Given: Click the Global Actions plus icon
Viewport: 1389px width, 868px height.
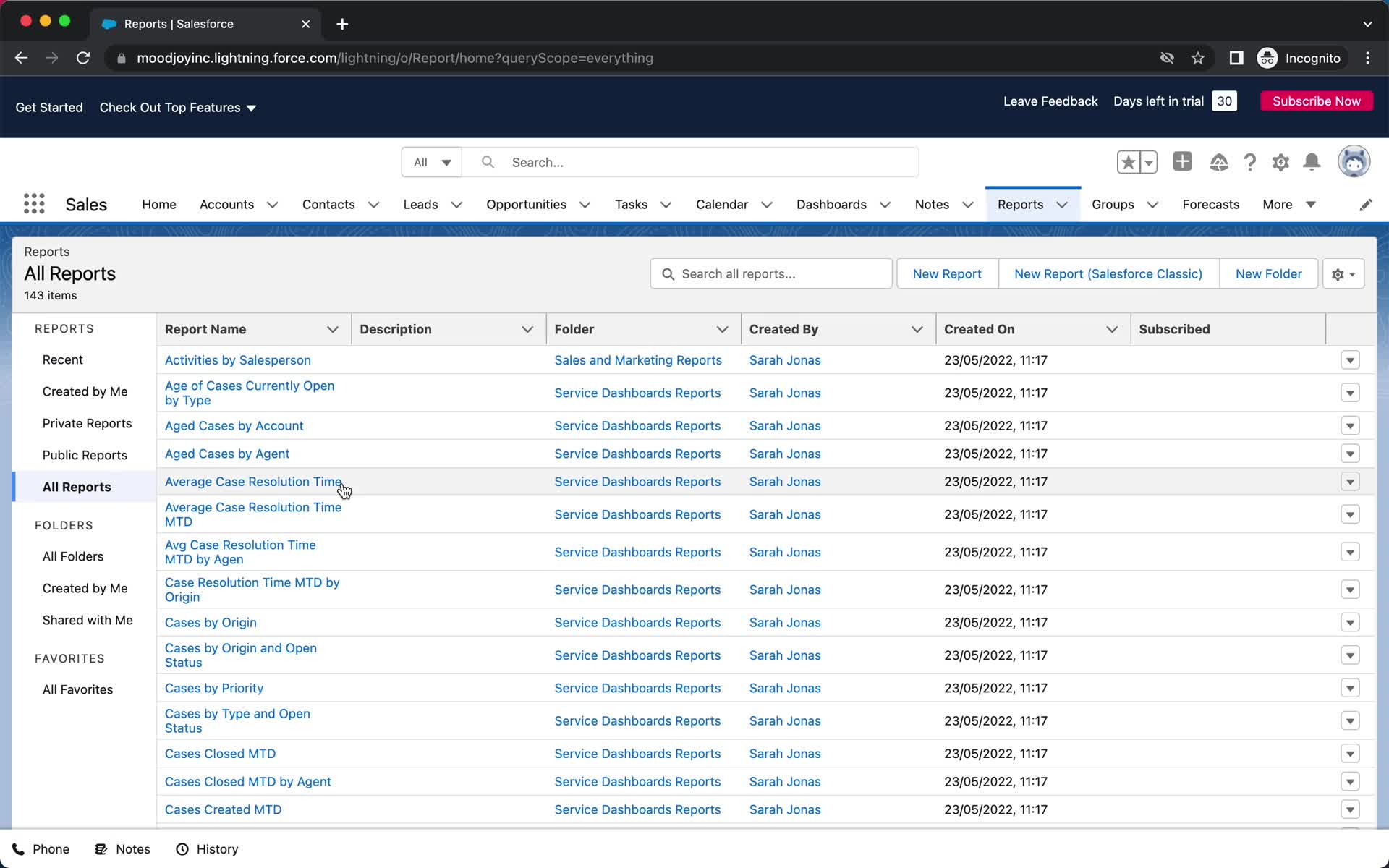Looking at the screenshot, I should (x=1182, y=161).
